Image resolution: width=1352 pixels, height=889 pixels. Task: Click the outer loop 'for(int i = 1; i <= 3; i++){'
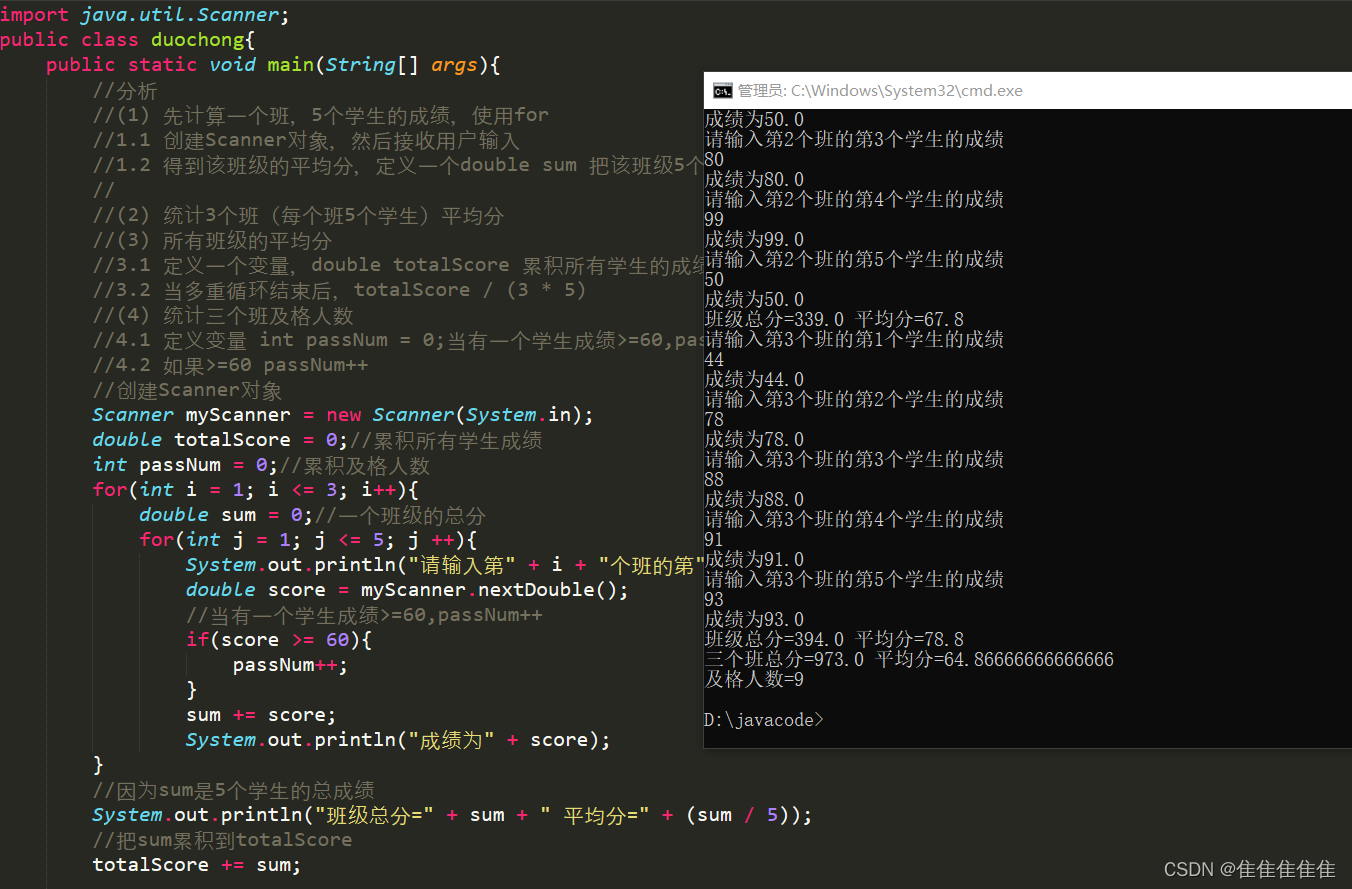pyautogui.click(x=255, y=490)
